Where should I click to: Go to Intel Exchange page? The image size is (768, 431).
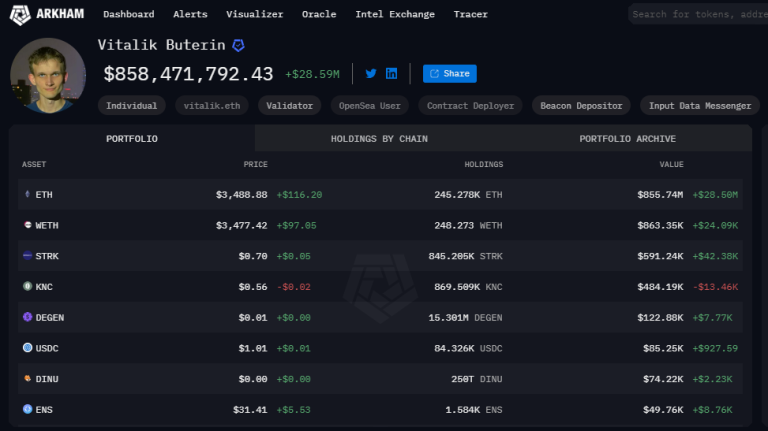coord(395,14)
